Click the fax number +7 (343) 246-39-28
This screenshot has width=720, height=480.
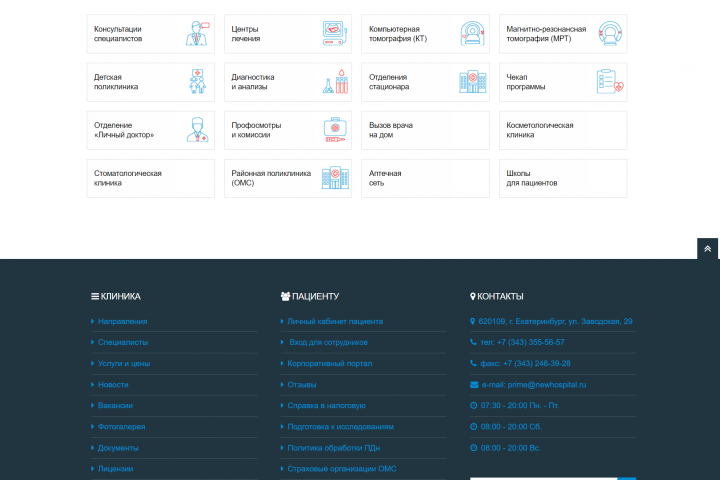(536, 363)
